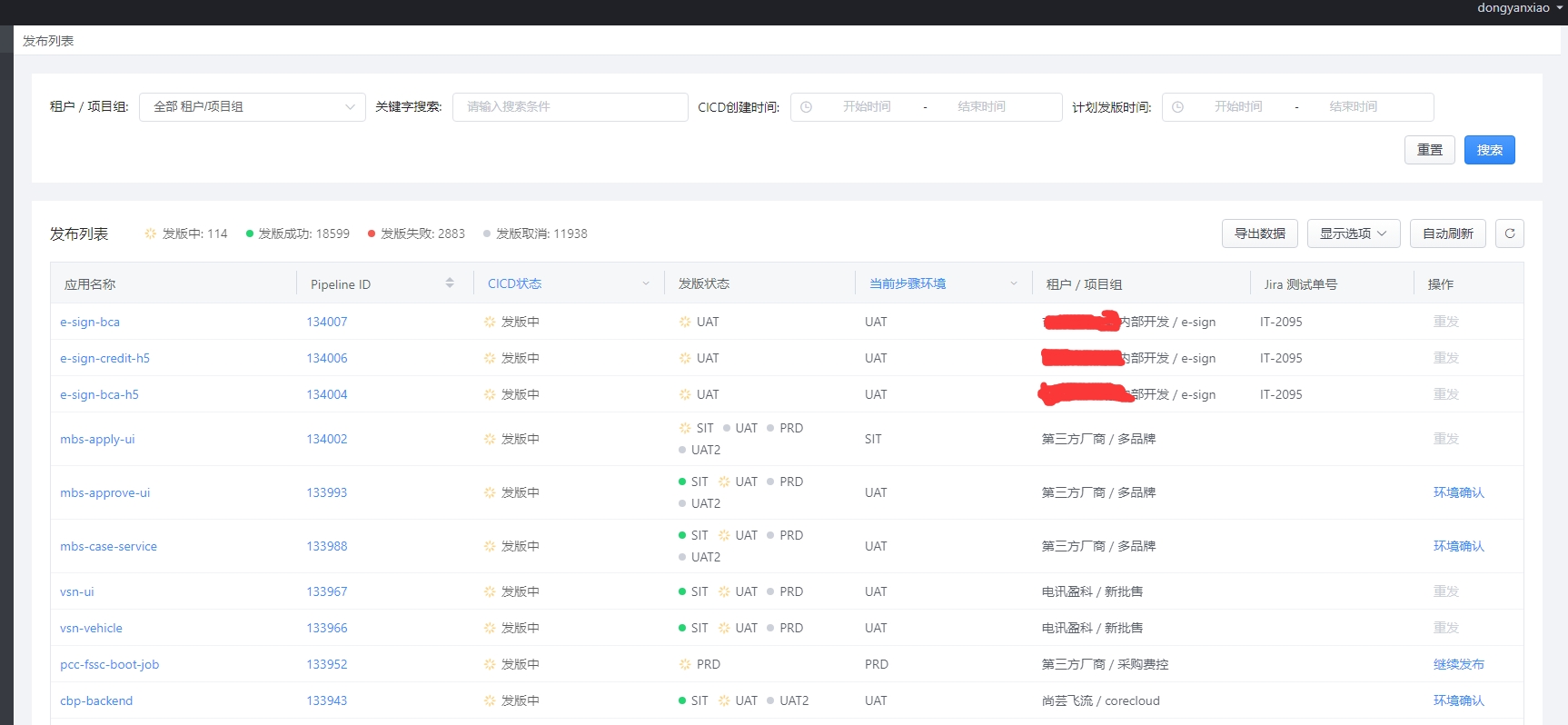Click 环境确认 for mbs-case-service row
The height and width of the screenshot is (725, 1568).
[1458, 546]
